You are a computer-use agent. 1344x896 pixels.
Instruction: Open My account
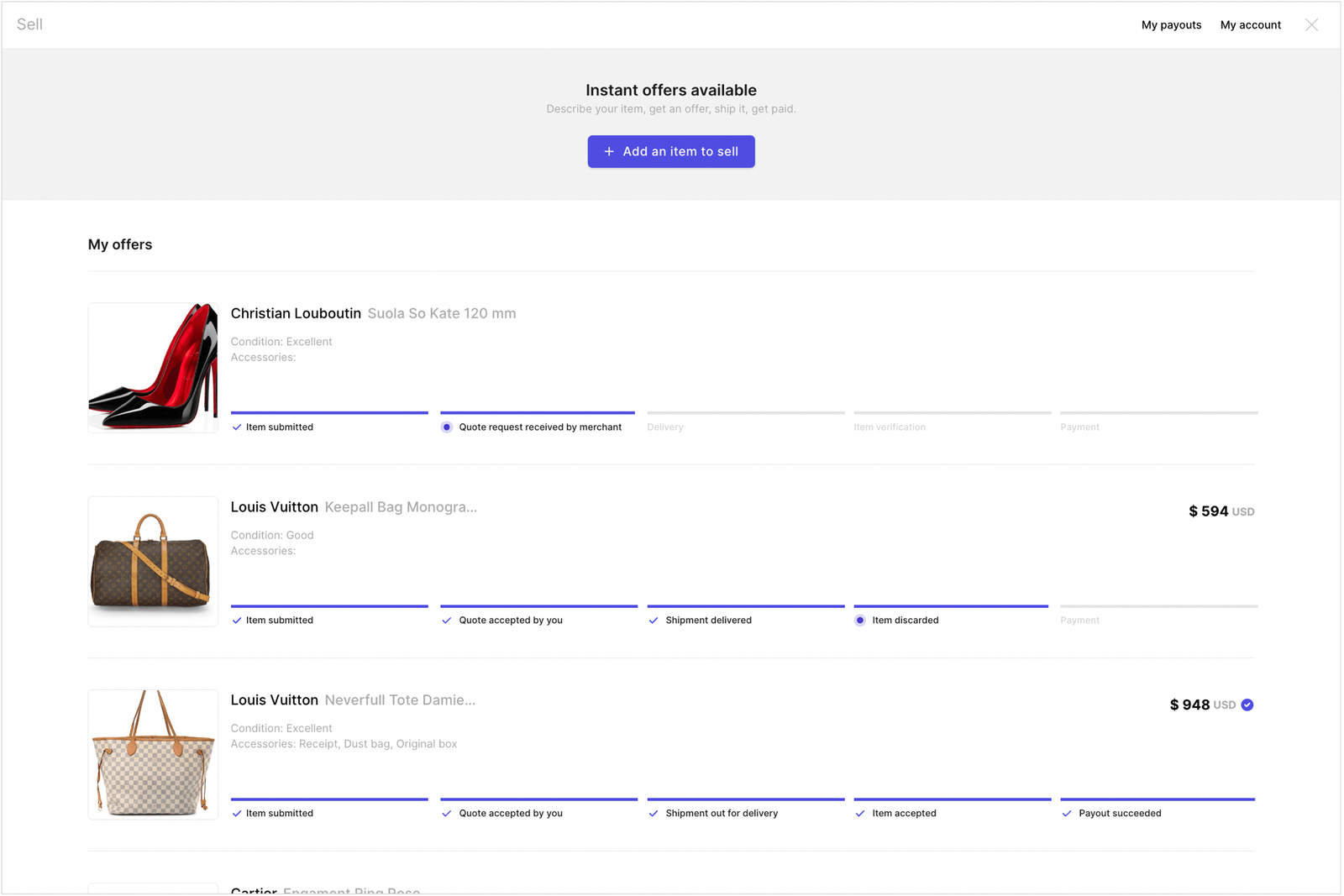coord(1250,24)
